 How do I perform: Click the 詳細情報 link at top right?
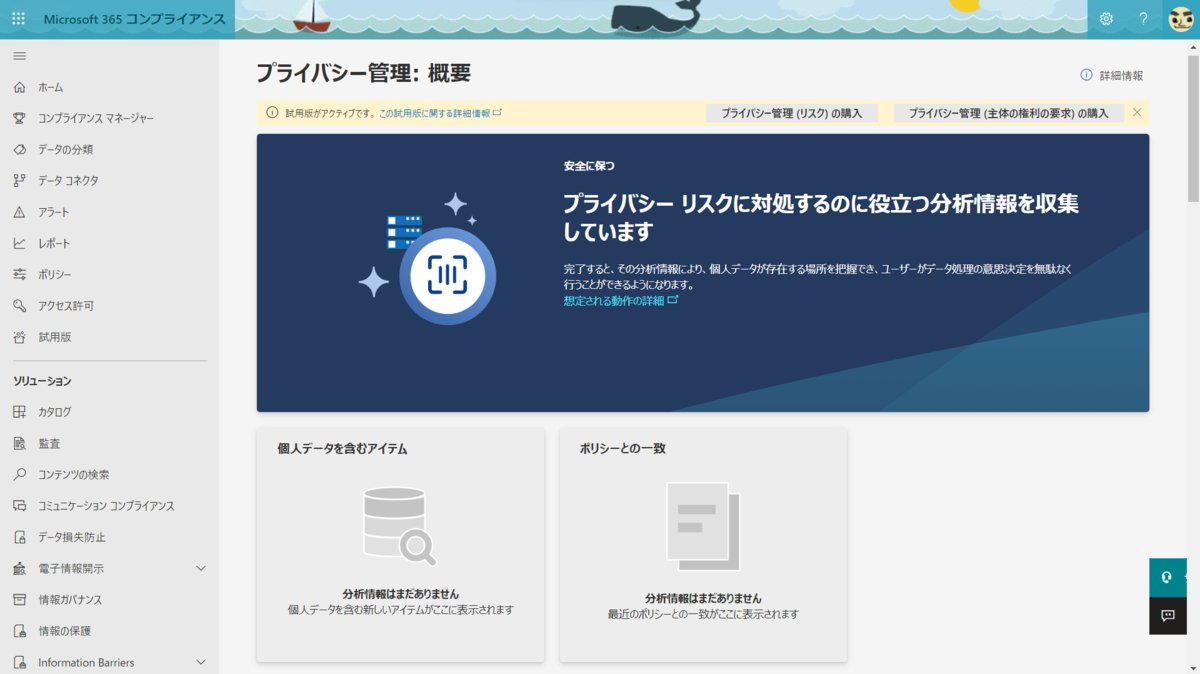[1121, 75]
